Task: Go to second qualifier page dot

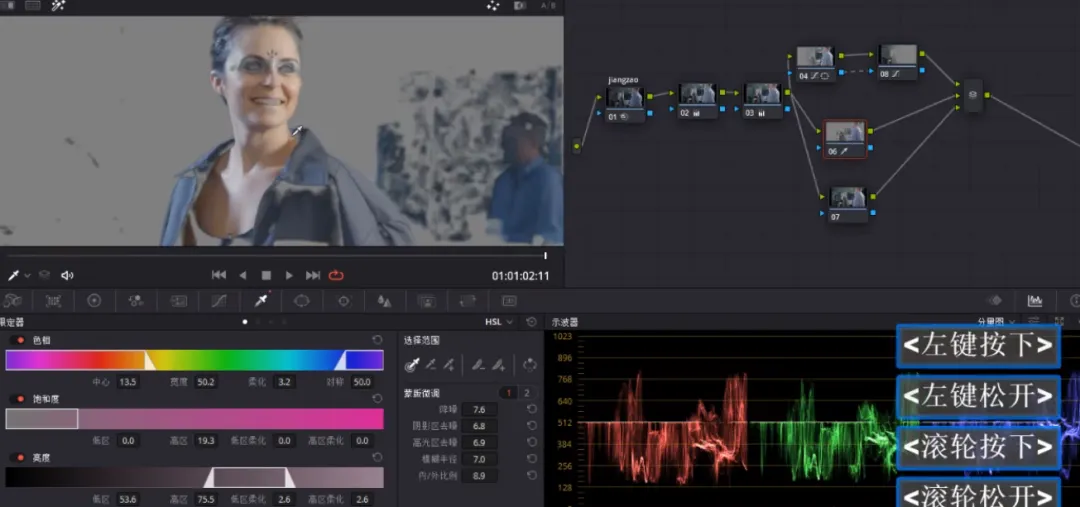Action: [258, 322]
